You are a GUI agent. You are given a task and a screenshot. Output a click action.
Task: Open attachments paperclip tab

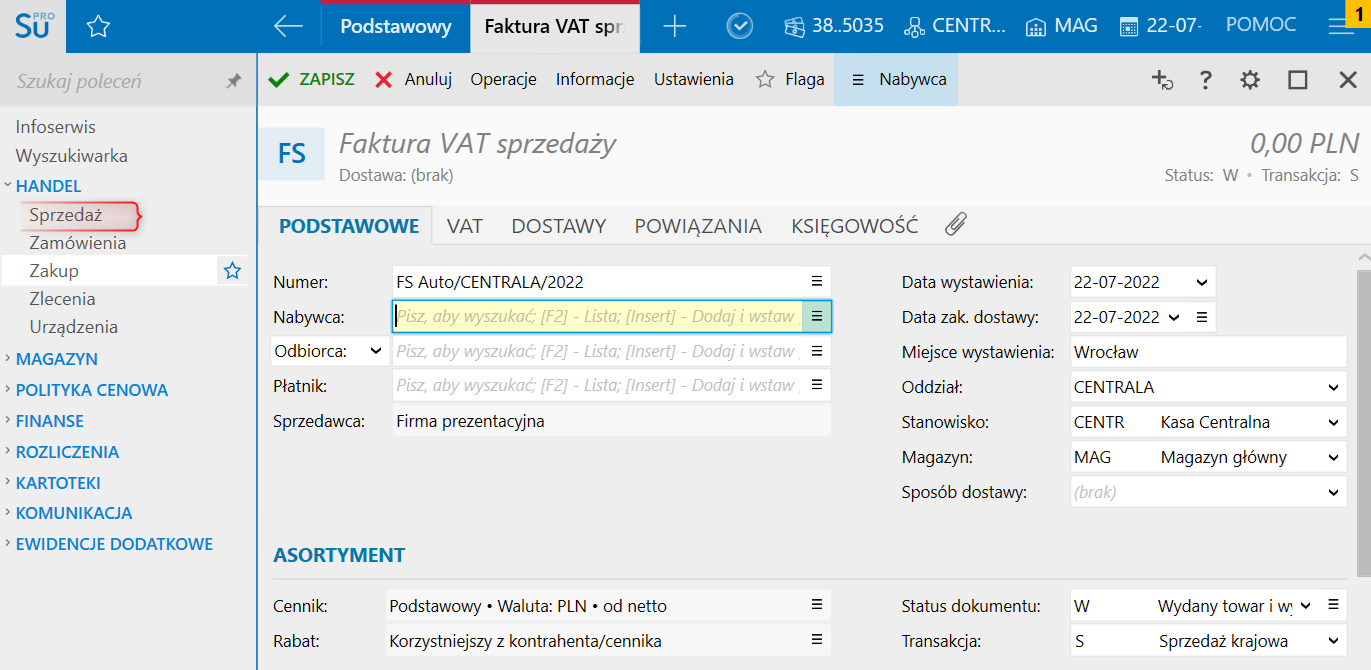(x=955, y=225)
